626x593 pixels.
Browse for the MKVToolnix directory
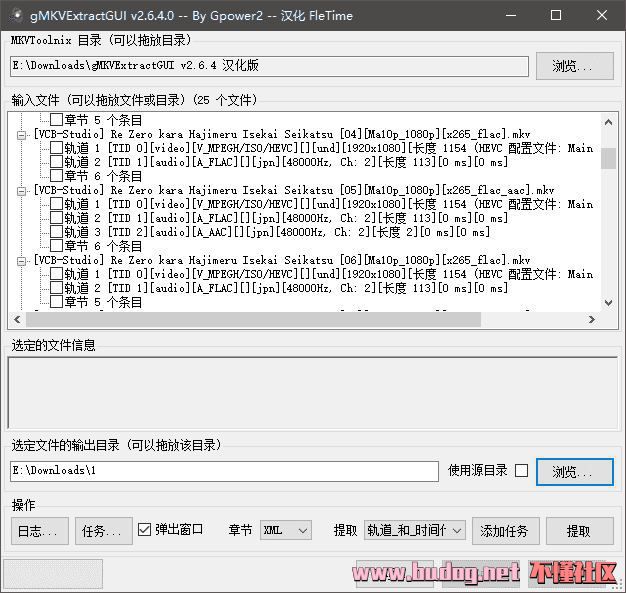578,66
